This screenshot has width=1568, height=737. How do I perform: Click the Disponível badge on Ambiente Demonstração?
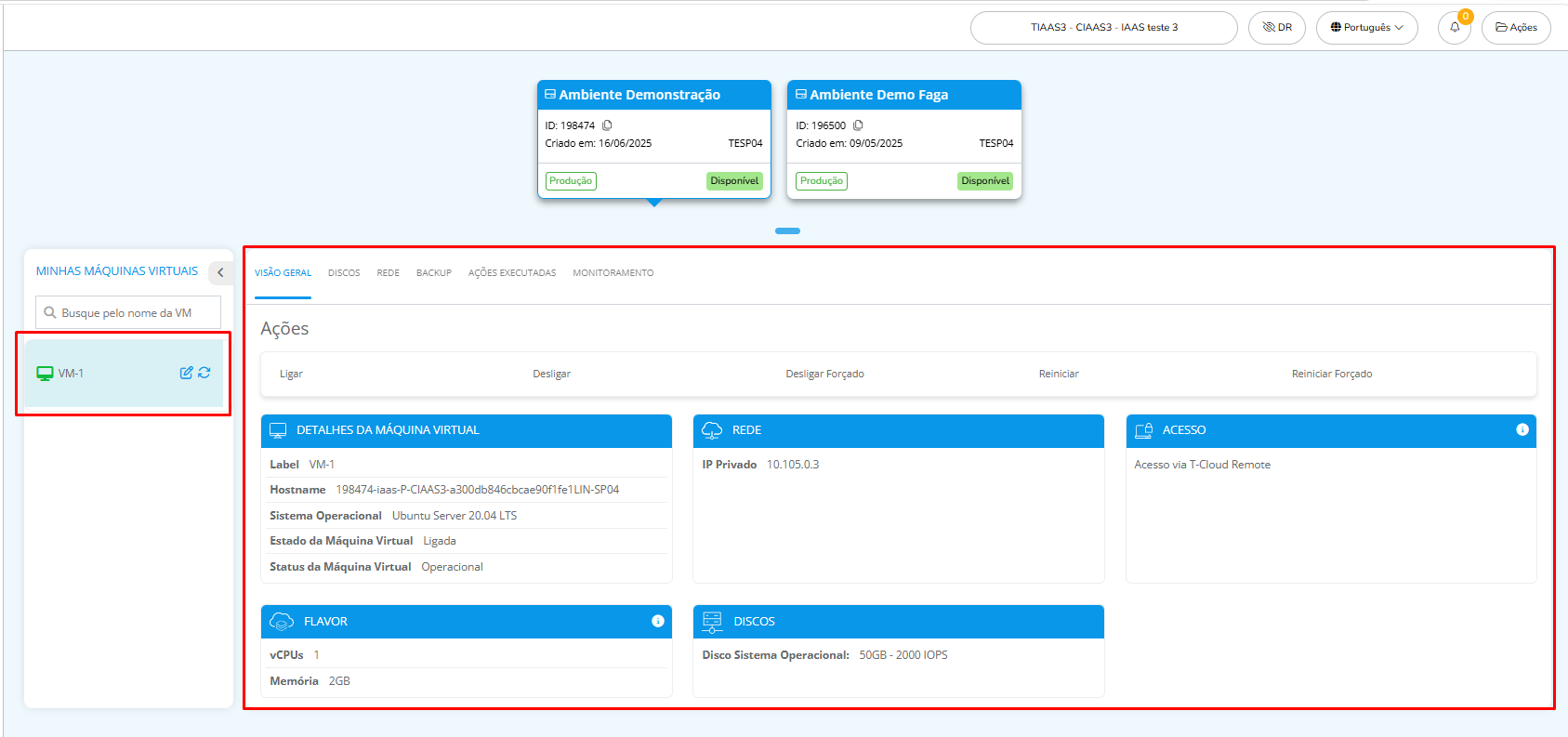(734, 181)
